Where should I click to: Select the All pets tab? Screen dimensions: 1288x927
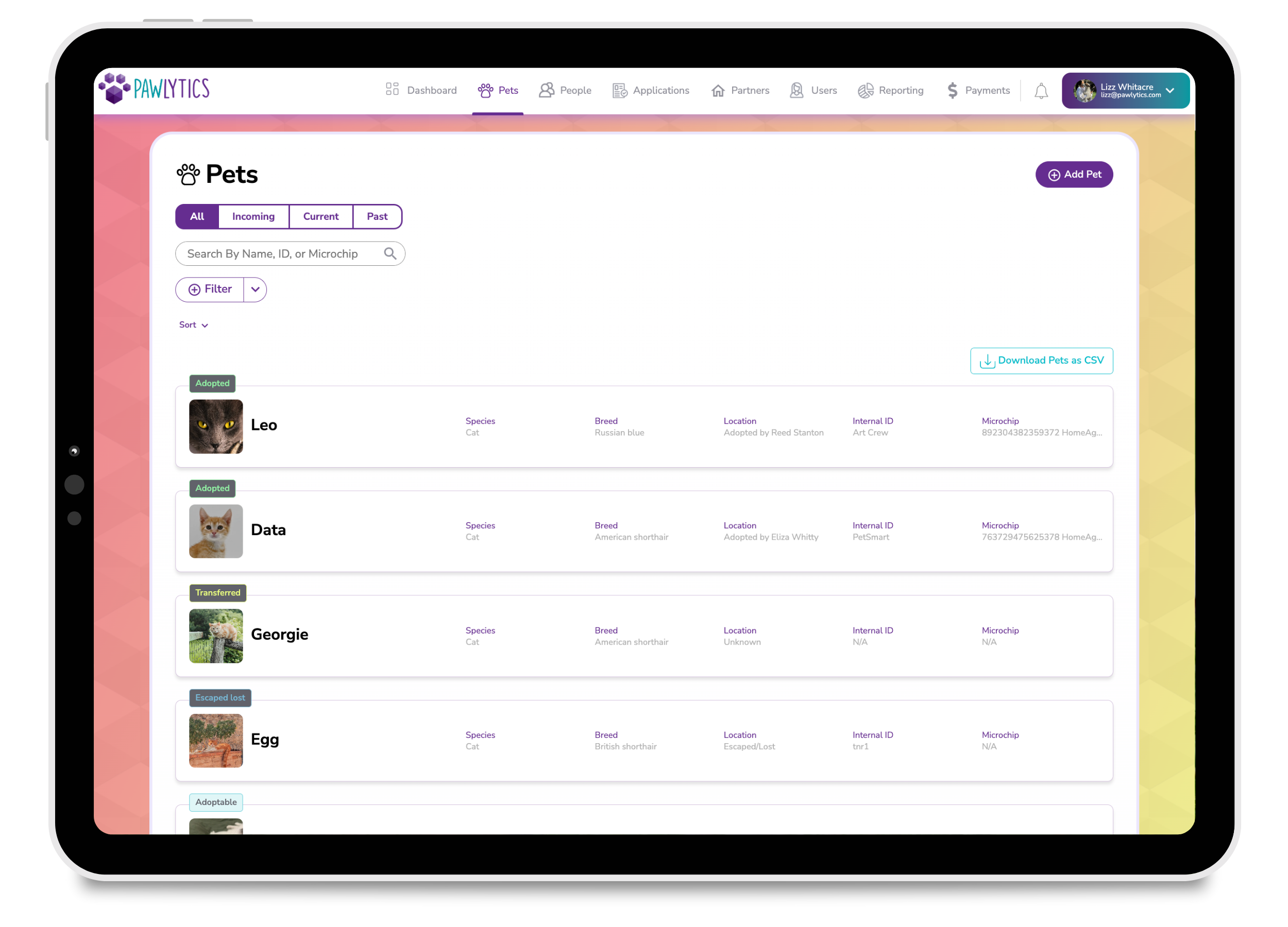[197, 216]
